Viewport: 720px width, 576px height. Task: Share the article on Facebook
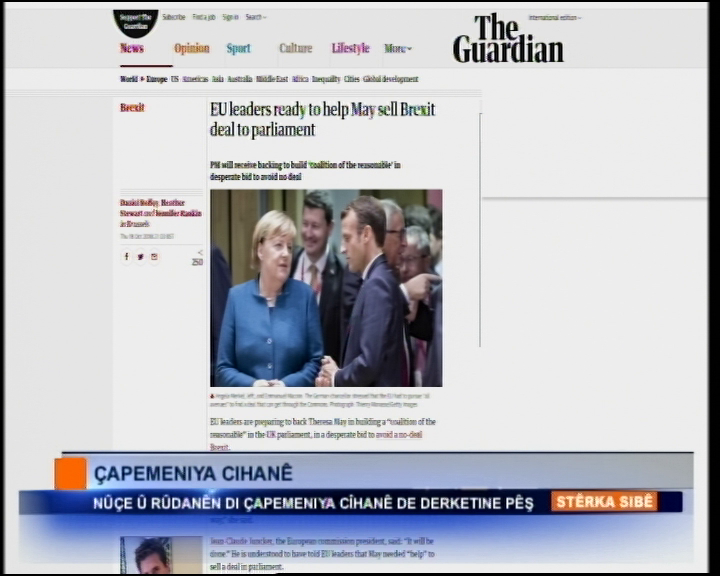(x=127, y=256)
